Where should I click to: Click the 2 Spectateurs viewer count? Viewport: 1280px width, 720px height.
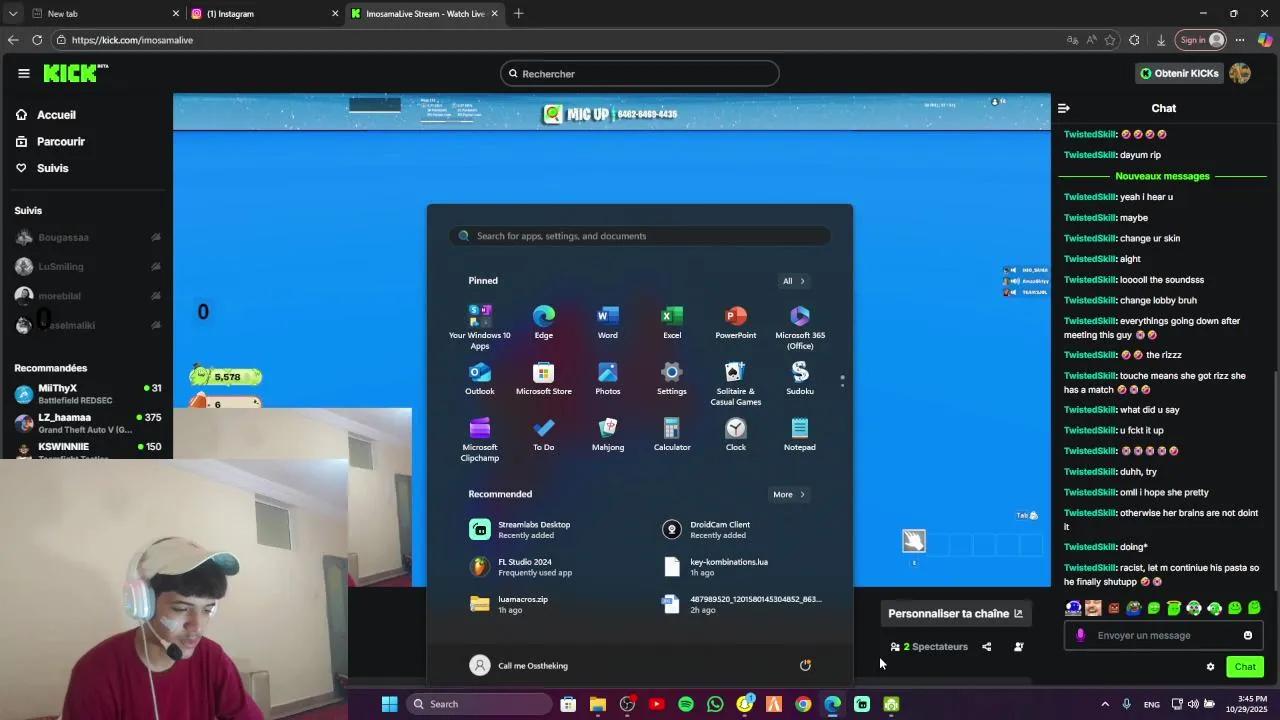(x=929, y=647)
